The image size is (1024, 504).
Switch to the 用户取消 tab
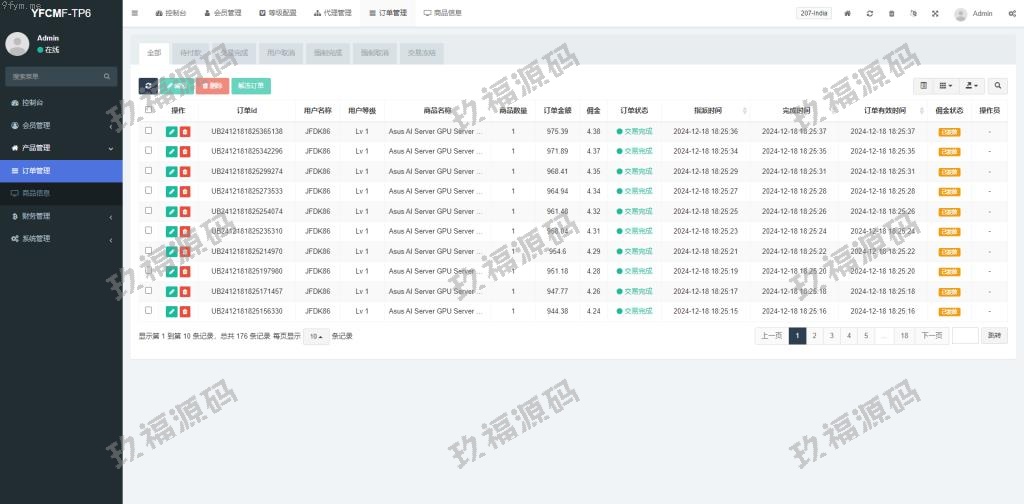281,52
